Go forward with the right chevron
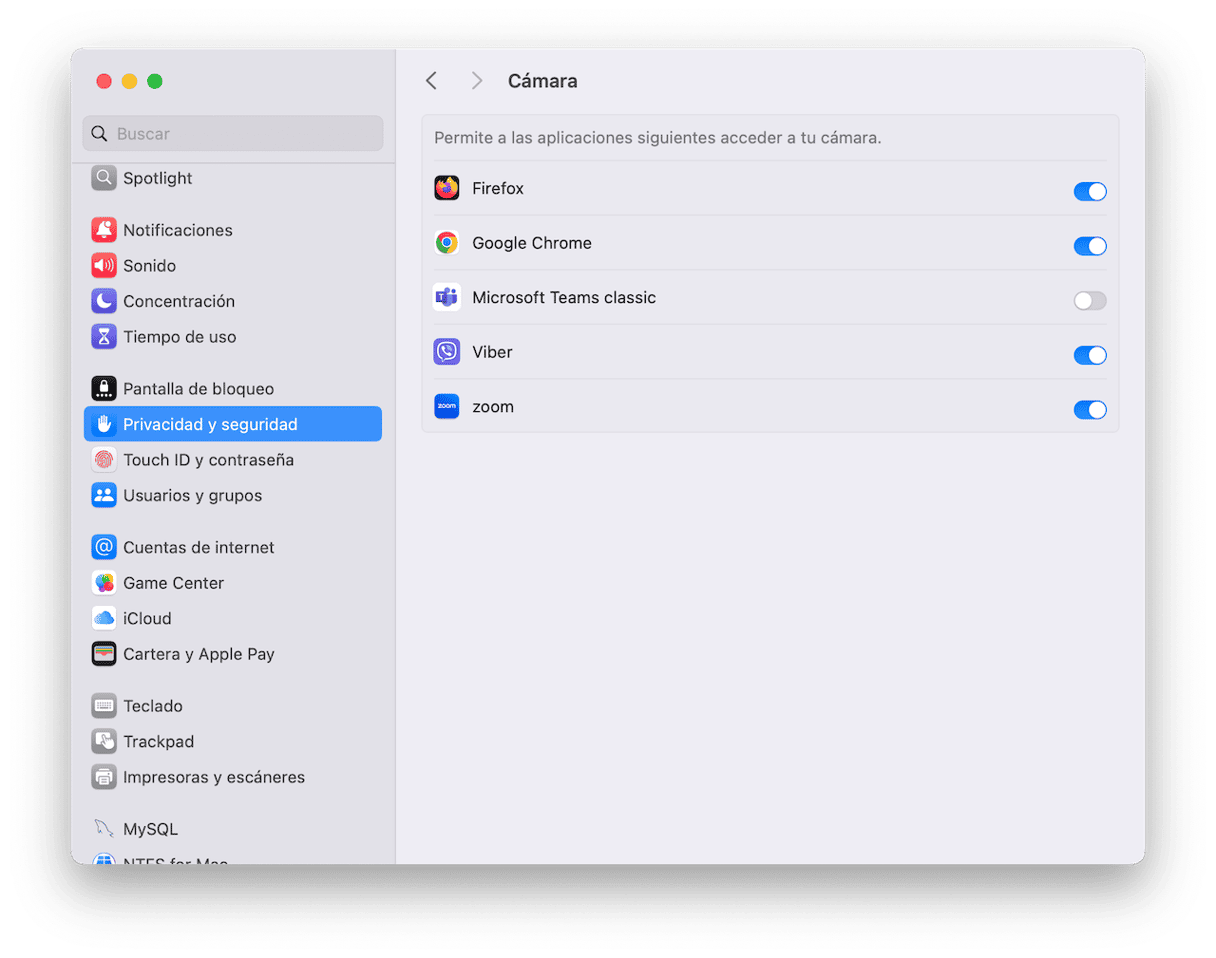 [x=477, y=81]
